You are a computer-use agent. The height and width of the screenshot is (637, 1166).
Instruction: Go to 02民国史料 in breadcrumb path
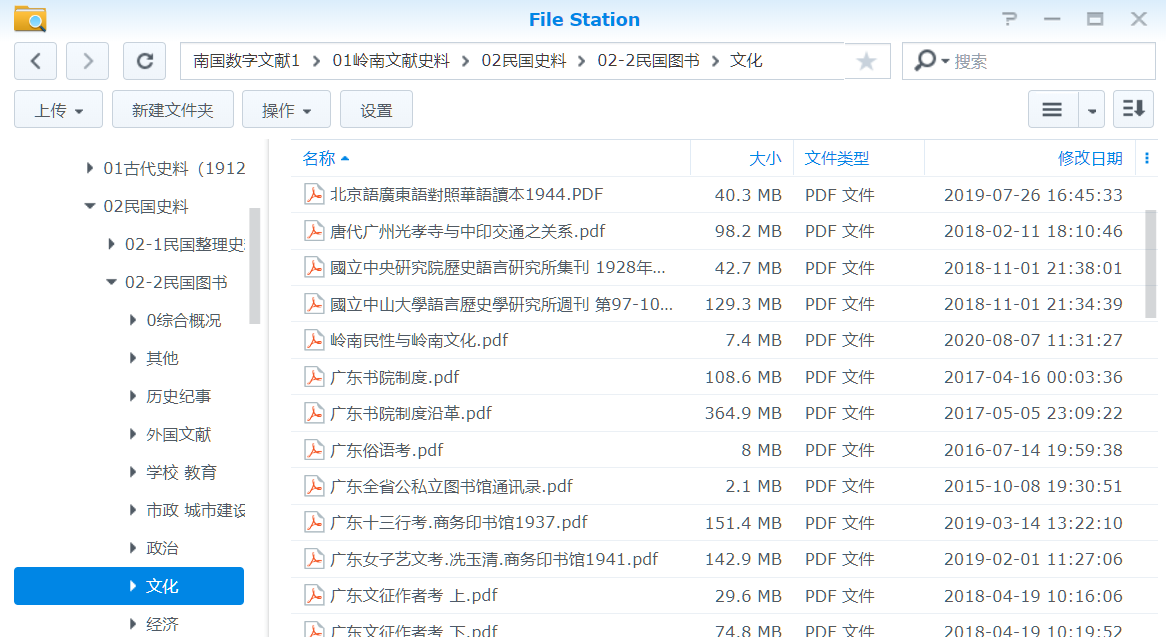click(x=523, y=61)
